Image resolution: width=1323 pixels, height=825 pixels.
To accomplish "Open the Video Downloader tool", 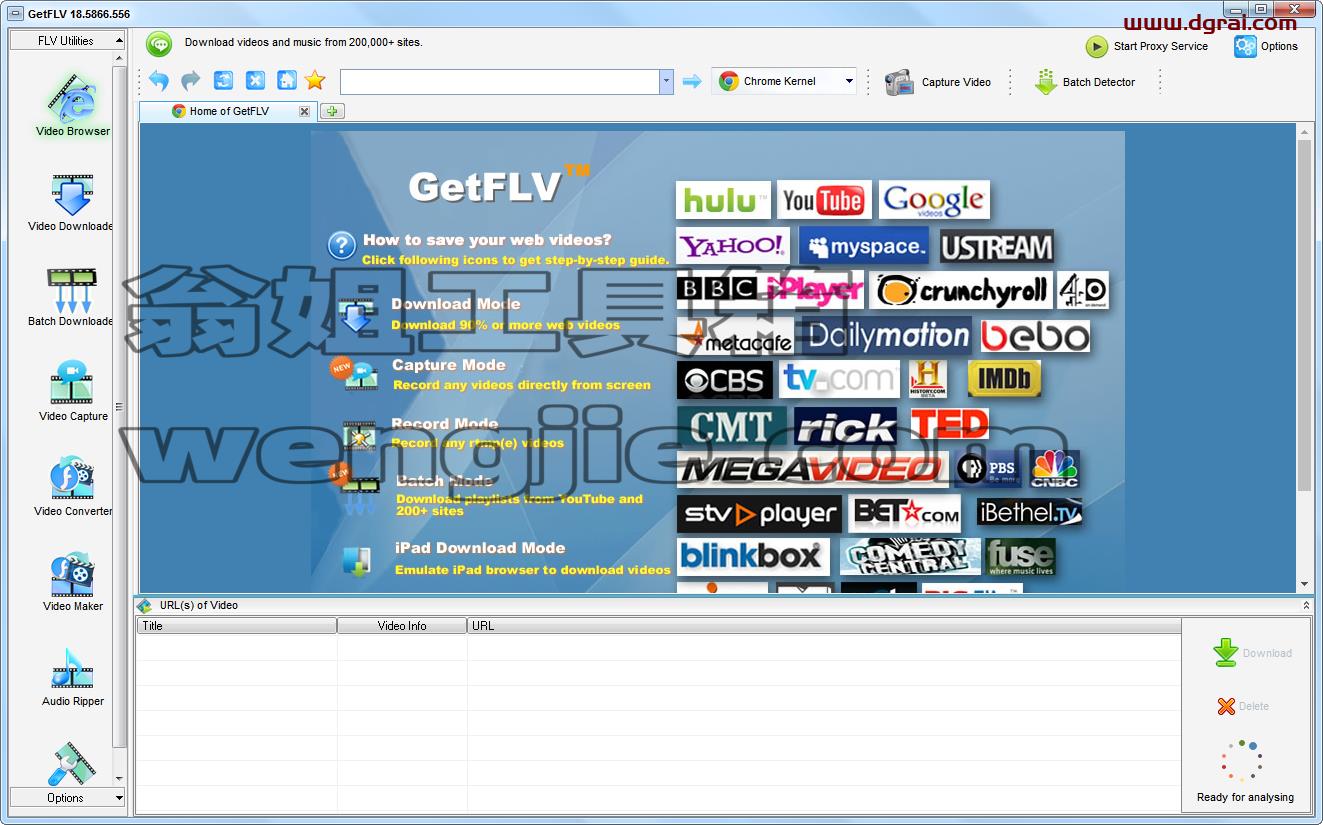I will (72, 203).
